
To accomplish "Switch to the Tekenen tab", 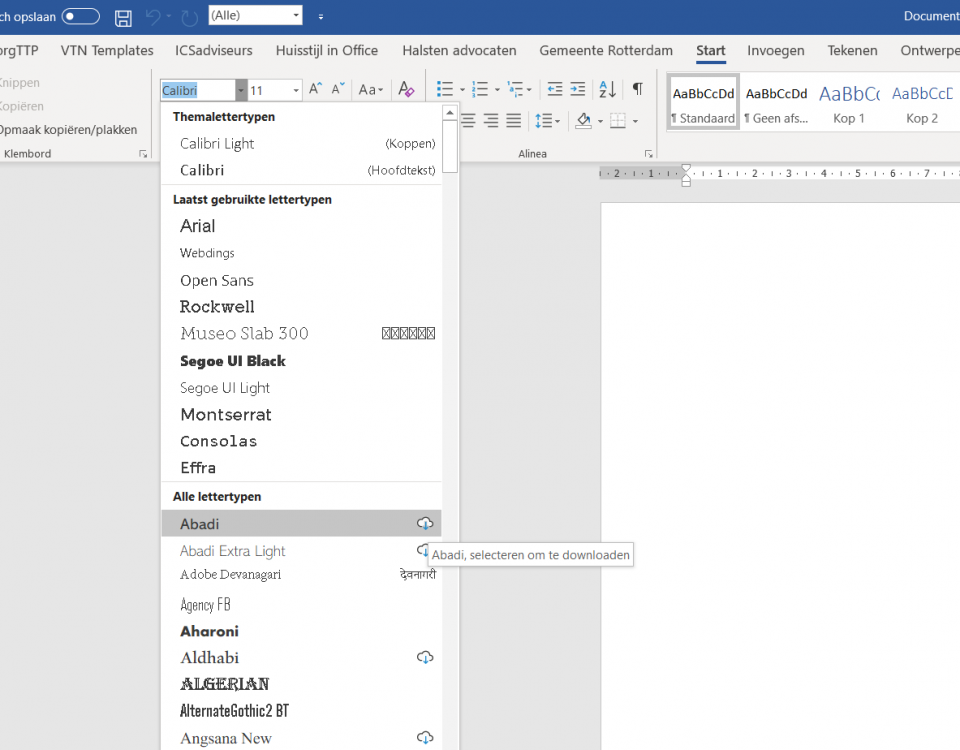I will point(852,50).
